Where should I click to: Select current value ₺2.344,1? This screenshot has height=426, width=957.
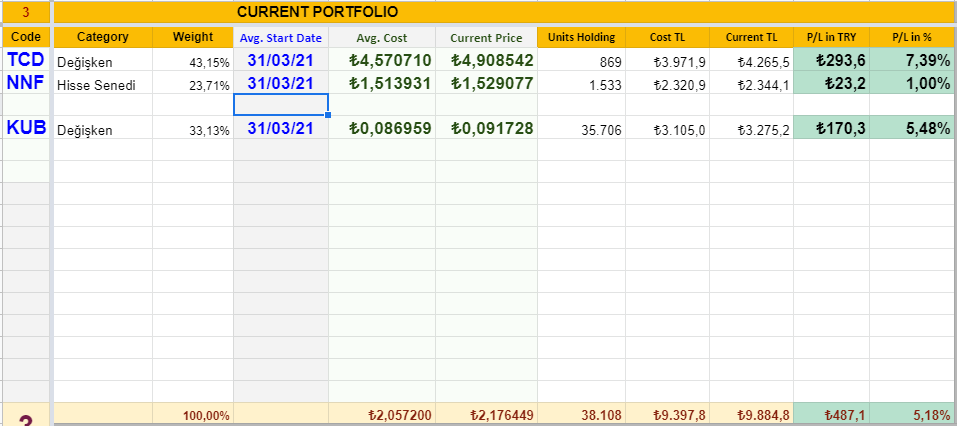click(751, 82)
